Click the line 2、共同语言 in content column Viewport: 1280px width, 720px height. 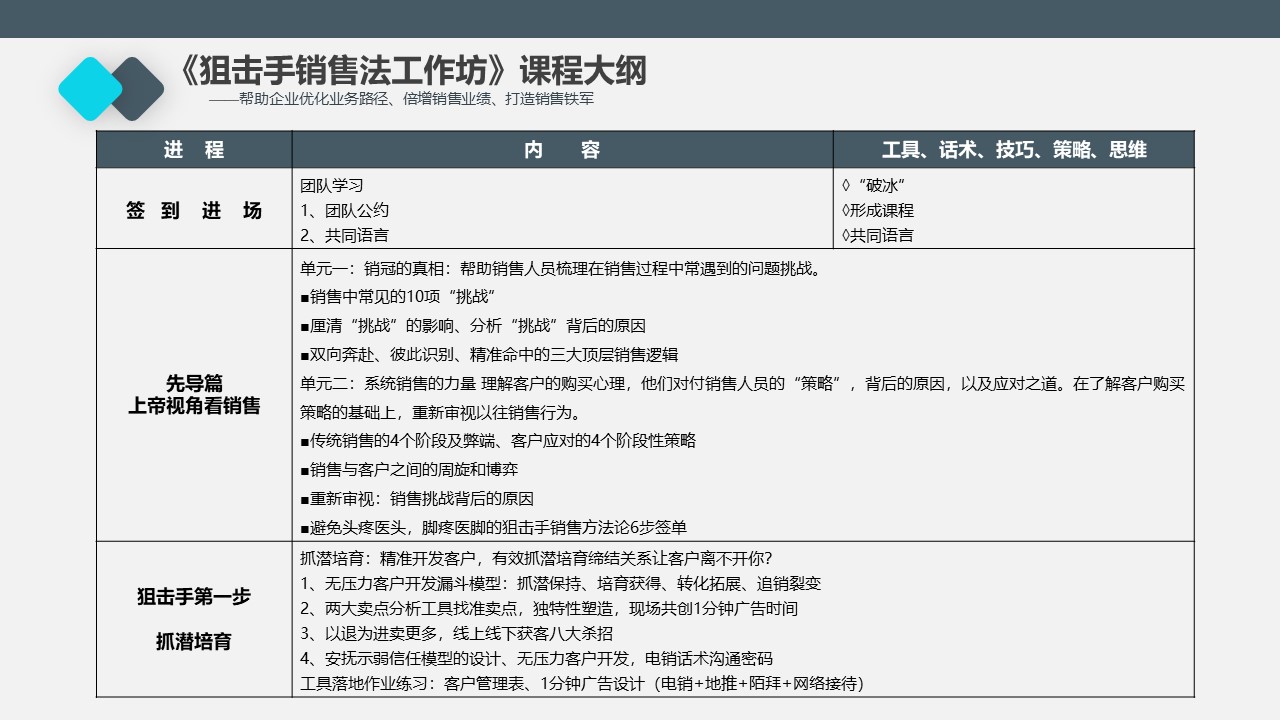coord(345,235)
